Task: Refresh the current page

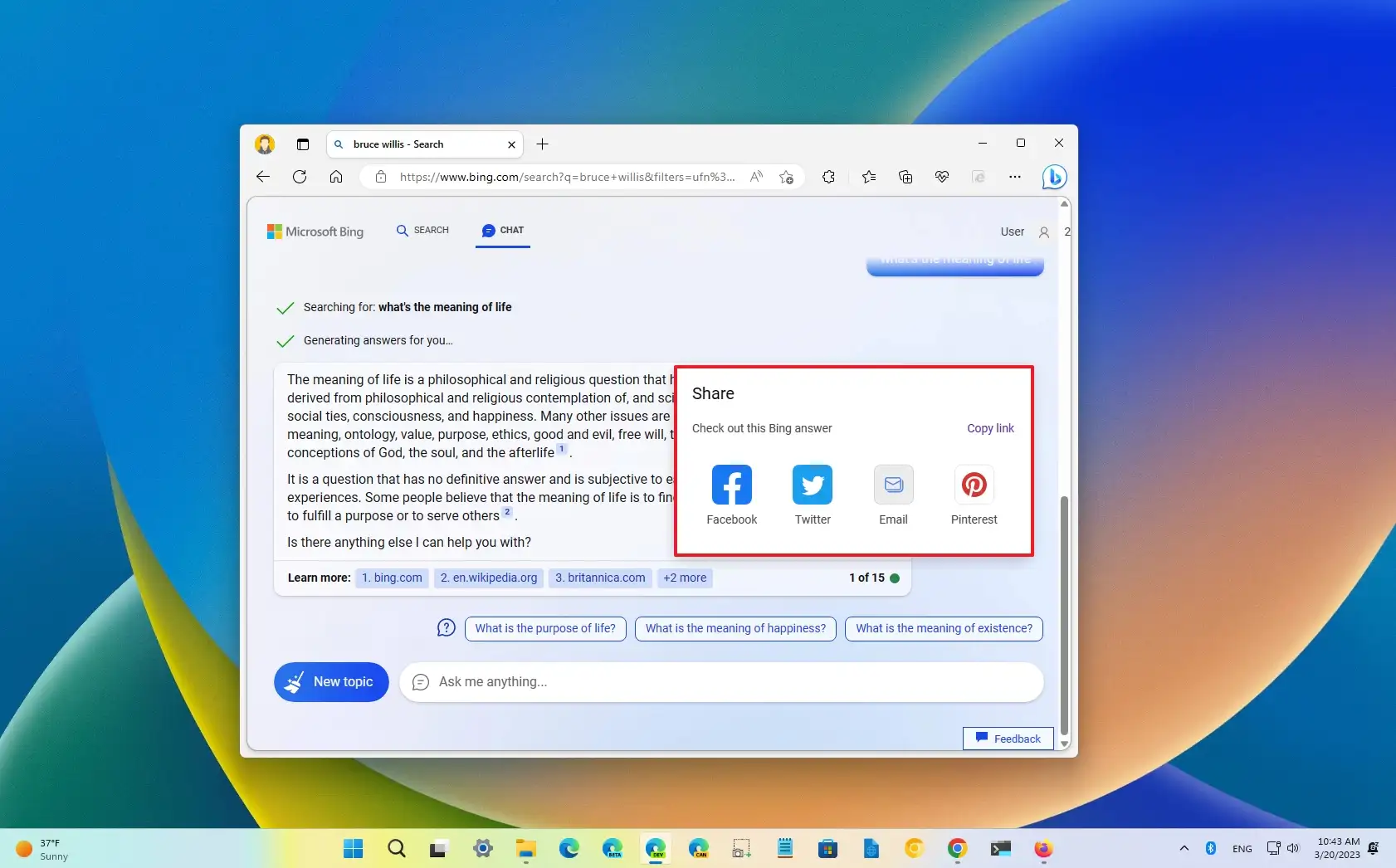Action: pyautogui.click(x=300, y=177)
